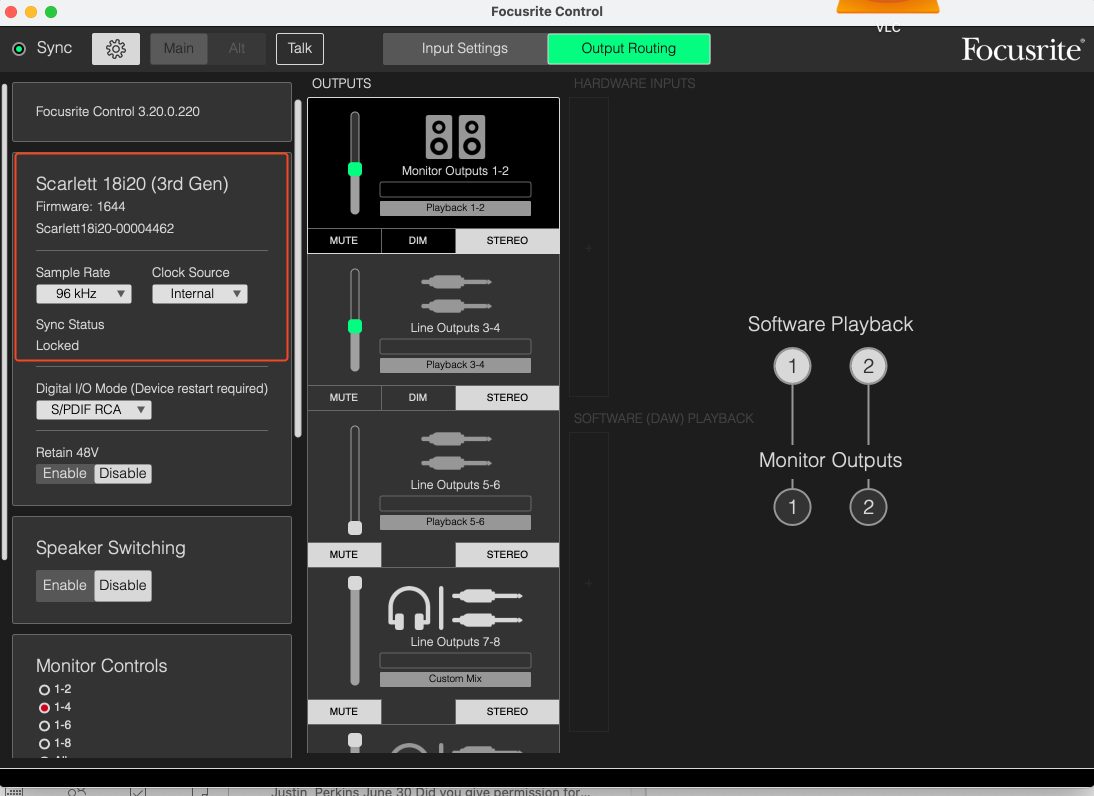
Task: Click the settings panel vertical scrollbar
Action: pyautogui.click(x=298, y=269)
